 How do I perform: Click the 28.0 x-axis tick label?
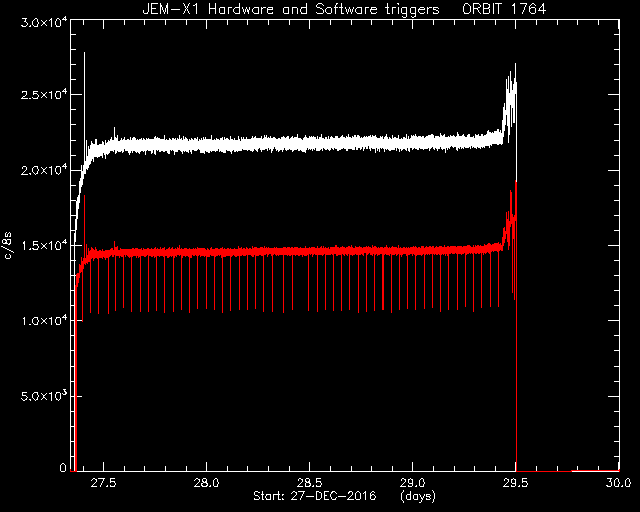tap(206, 483)
